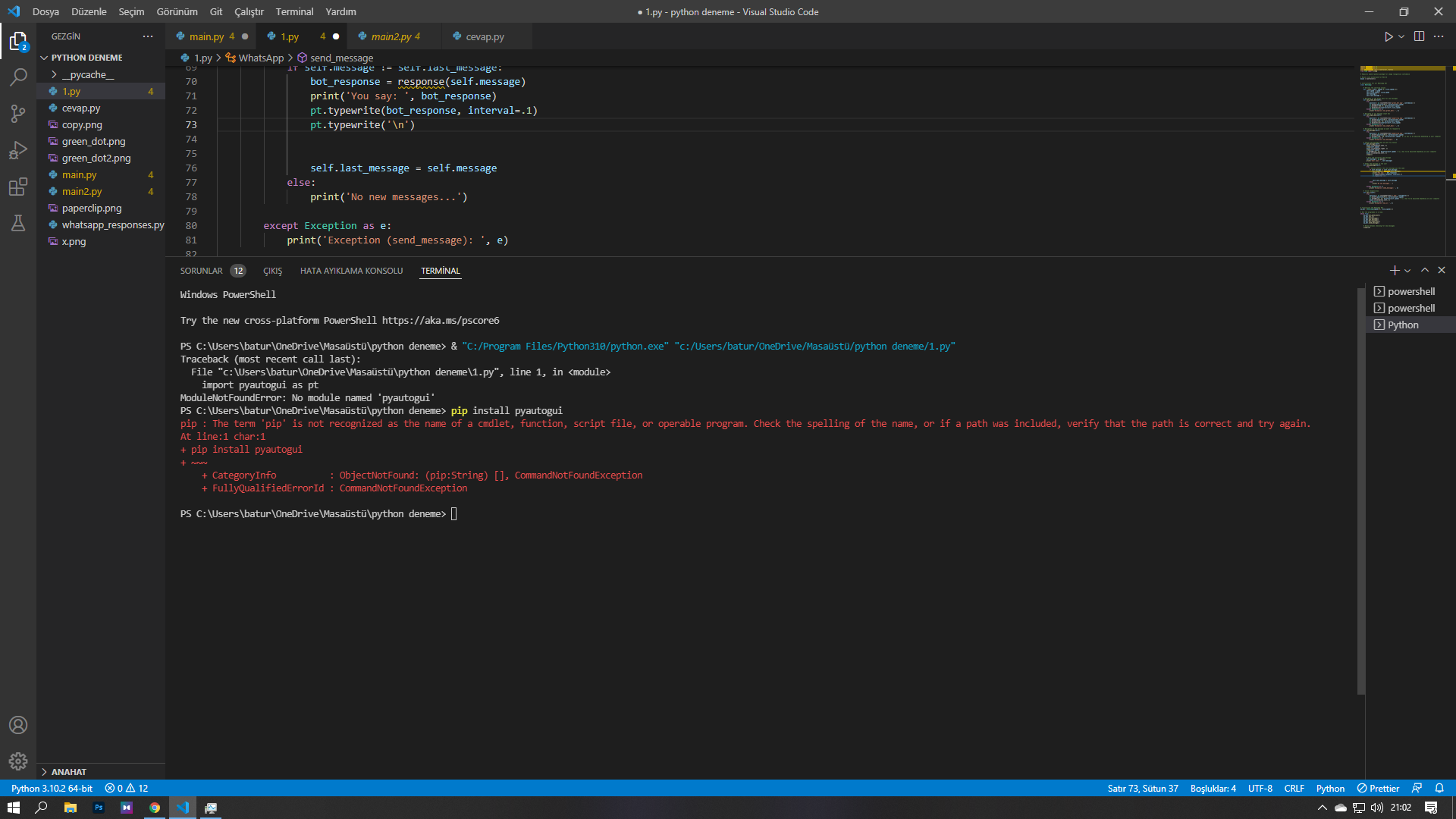Open the Source Control view icon

[18, 114]
